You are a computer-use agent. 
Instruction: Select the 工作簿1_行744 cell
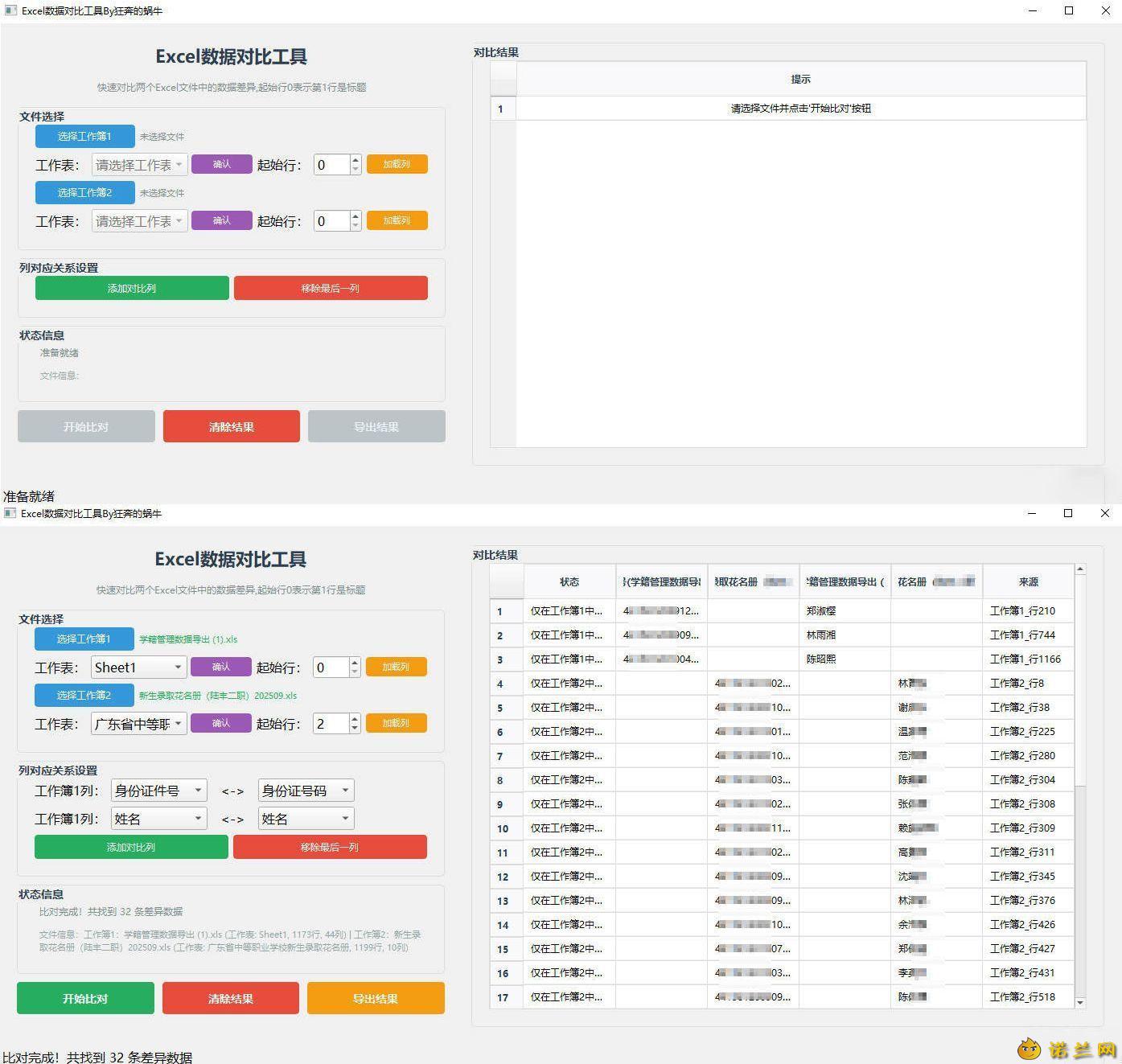[1028, 635]
